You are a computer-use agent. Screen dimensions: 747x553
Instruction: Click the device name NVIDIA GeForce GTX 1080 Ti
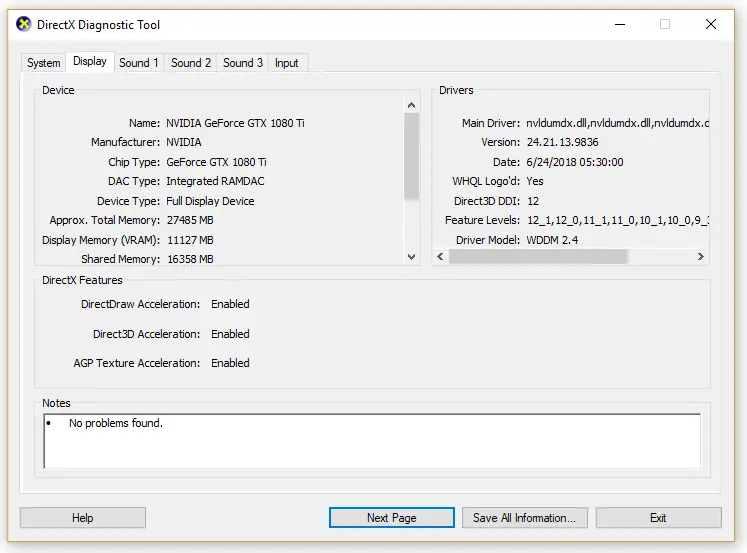235,123
